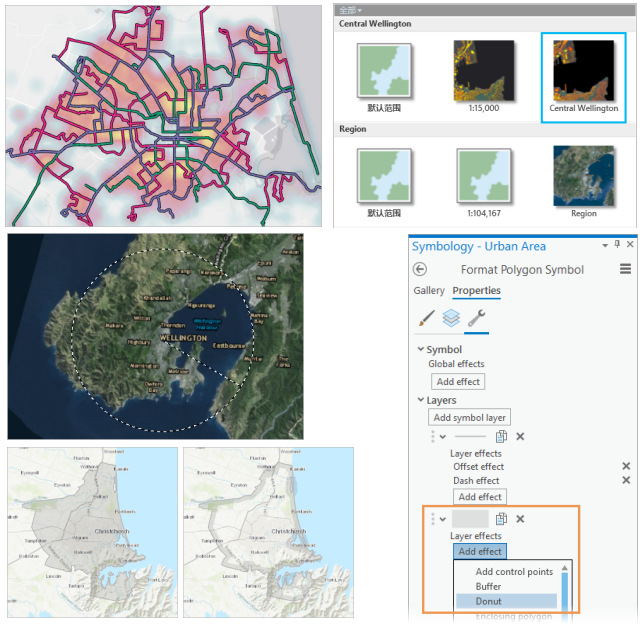Click WELLINGTON label on satellite map
Image resolution: width=642 pixels, height=624 pixels.
(x=183, y=338)
